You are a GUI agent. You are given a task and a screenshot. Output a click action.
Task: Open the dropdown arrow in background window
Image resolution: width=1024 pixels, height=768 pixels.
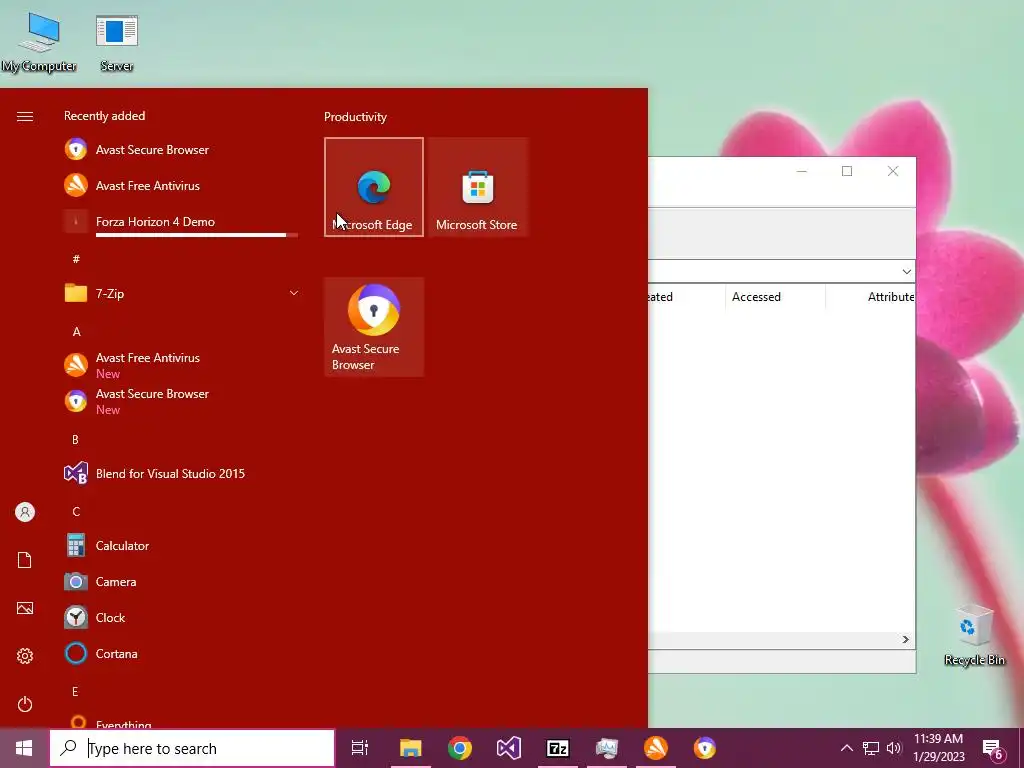click(906, 271)
